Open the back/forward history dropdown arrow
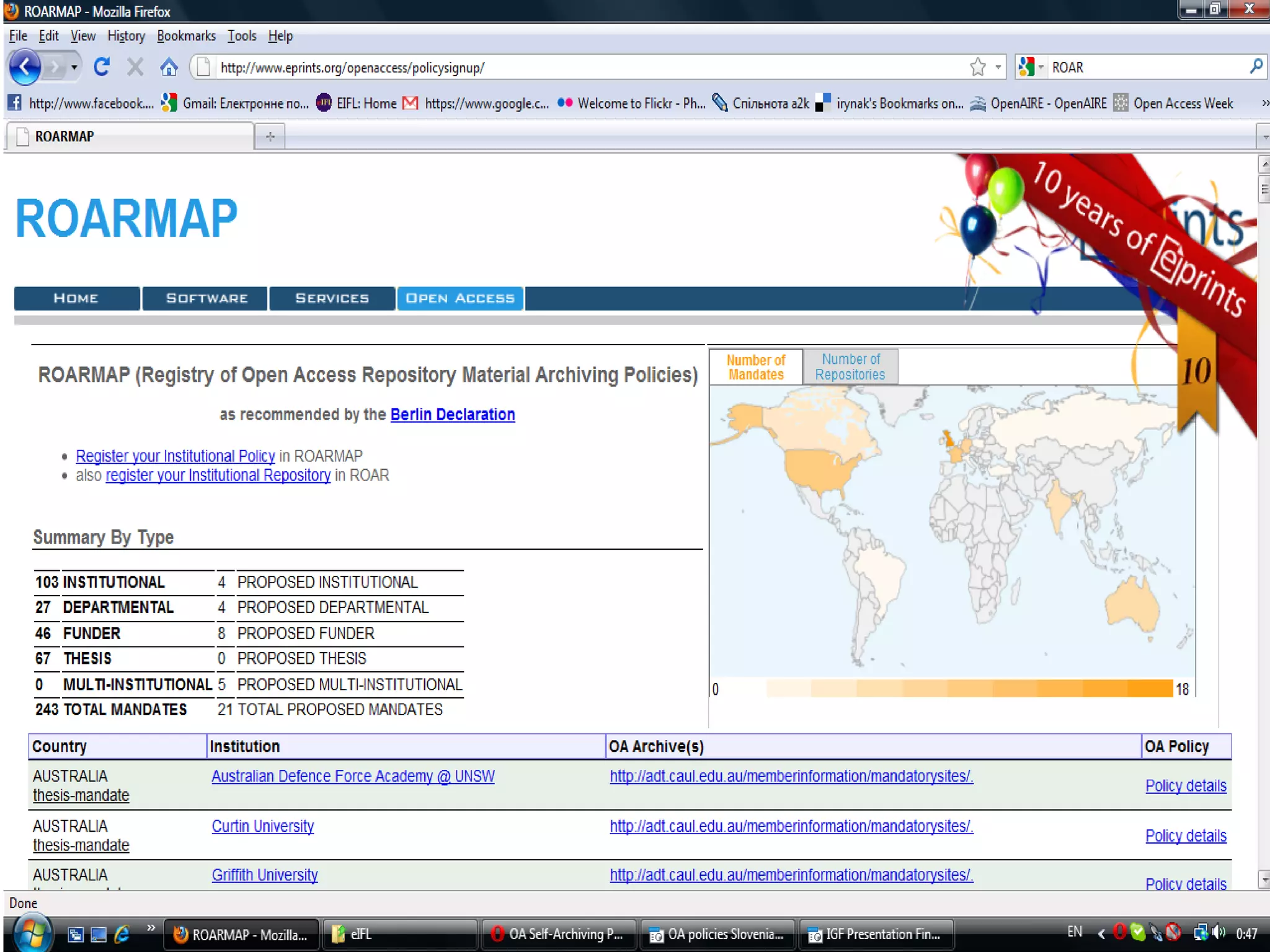 (x=74, y=67)
